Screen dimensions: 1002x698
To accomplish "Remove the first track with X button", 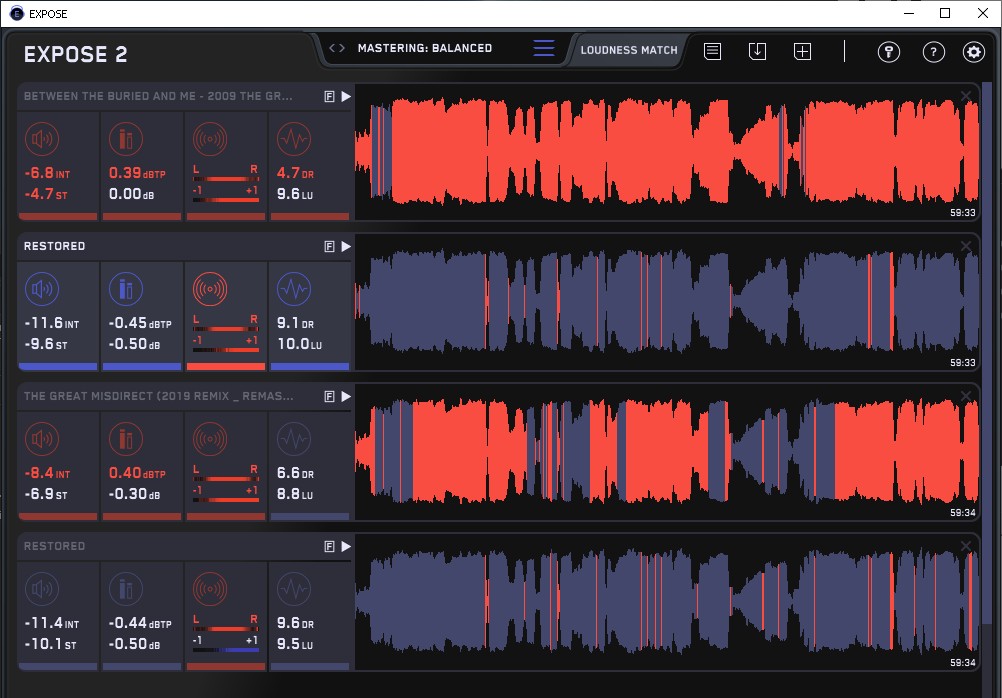I will [965, 96].
